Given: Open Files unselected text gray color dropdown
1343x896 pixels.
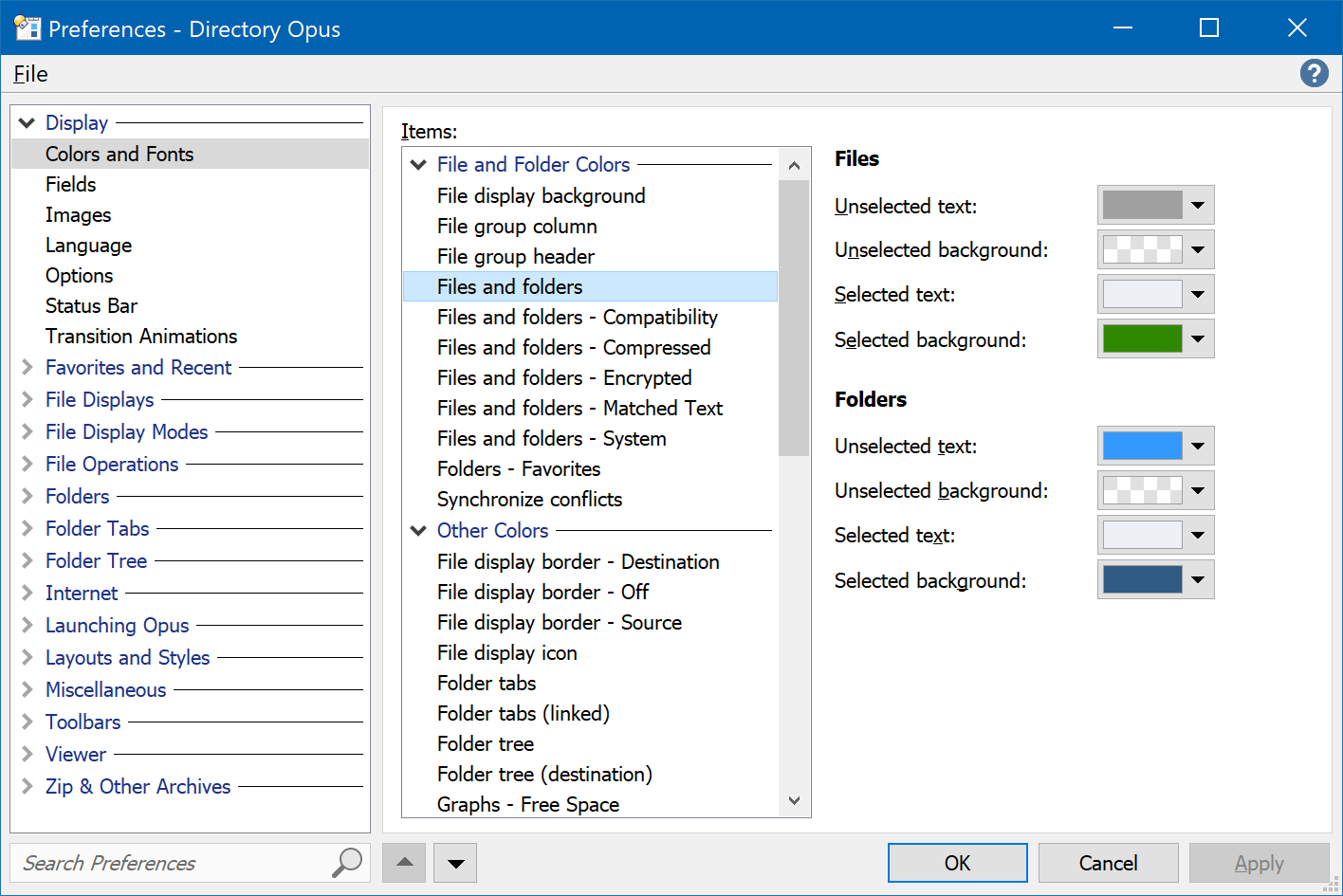Looking at the screenshot, I should coord(1155,205).
